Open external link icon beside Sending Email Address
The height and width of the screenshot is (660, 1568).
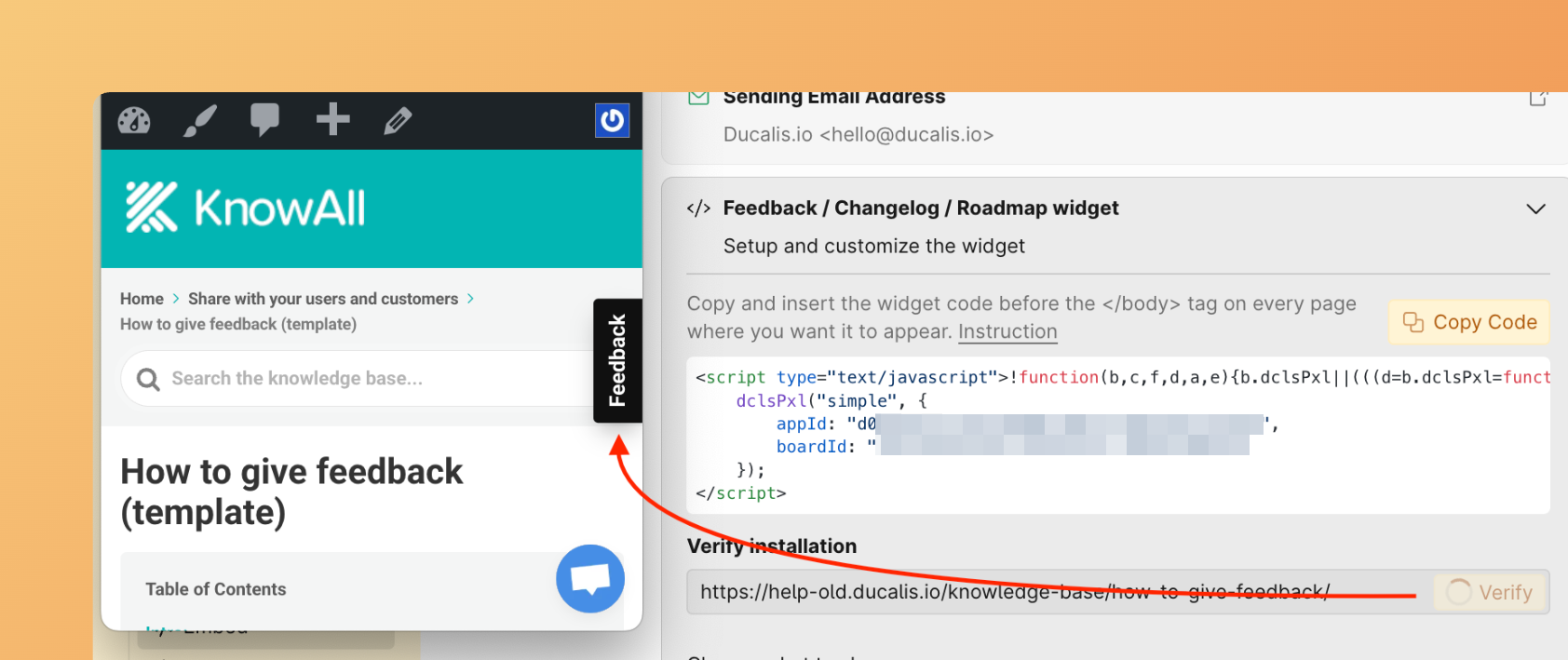(1537, 98)
